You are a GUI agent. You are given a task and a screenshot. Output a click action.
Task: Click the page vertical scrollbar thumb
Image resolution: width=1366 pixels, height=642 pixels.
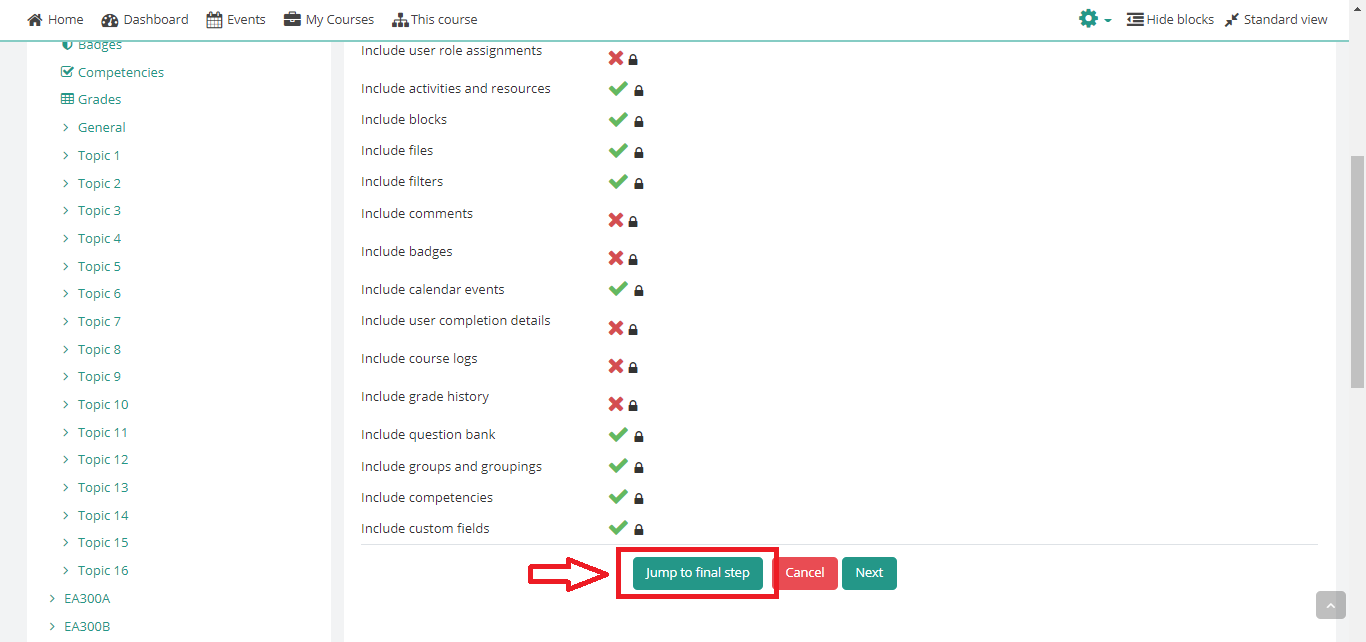pyautogui.click(x=1357, y=271)
